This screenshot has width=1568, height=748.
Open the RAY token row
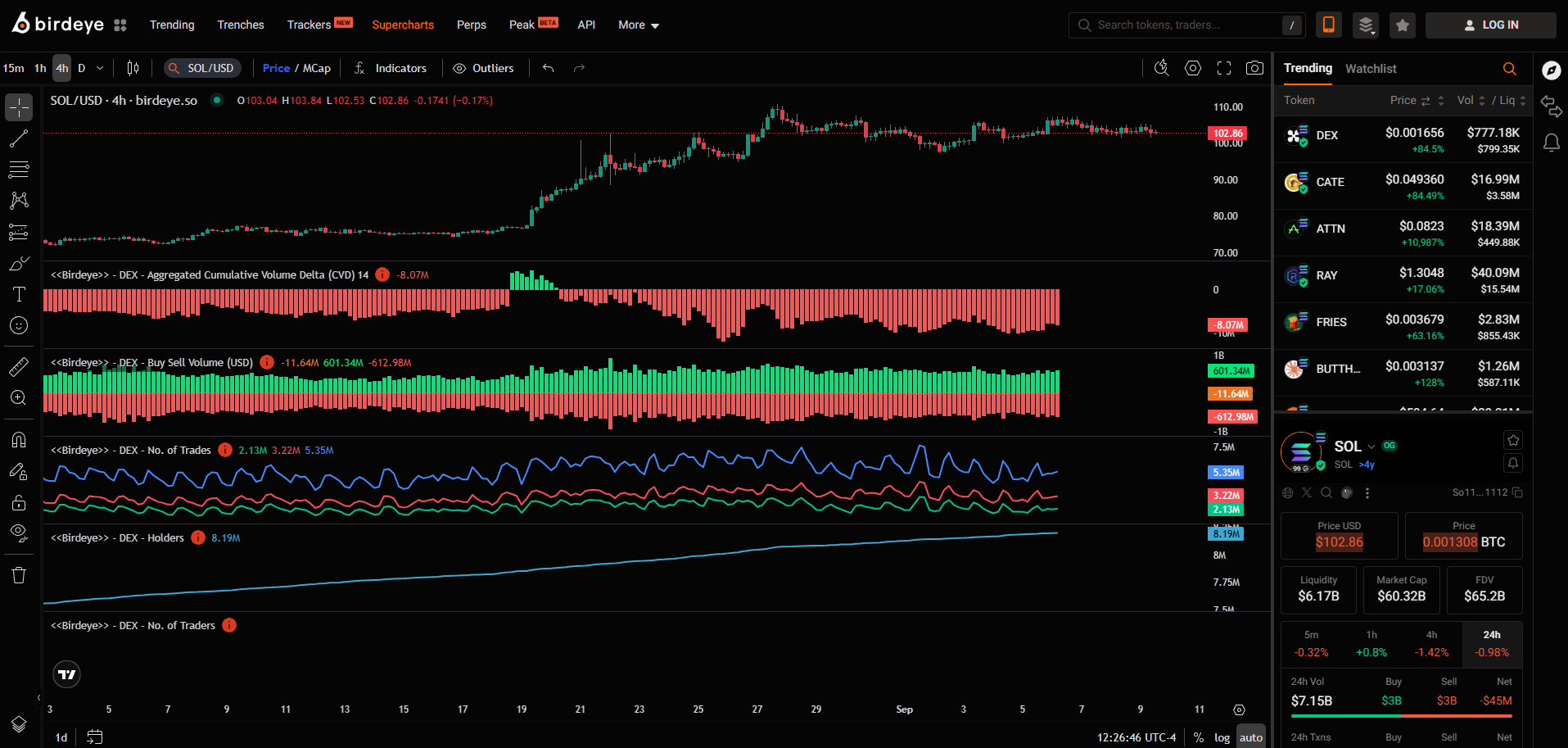coord(1403,280)
